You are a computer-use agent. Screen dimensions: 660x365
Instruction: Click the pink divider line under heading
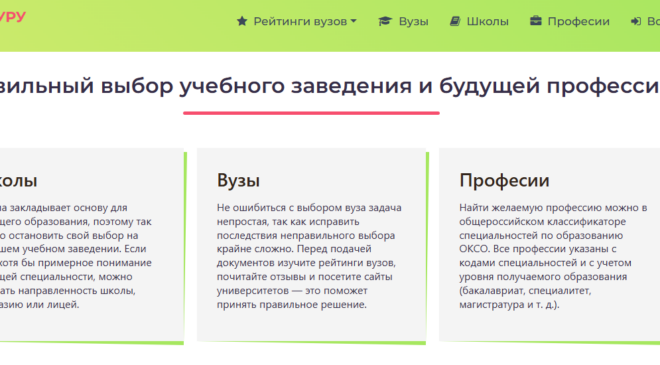[311, 113]
